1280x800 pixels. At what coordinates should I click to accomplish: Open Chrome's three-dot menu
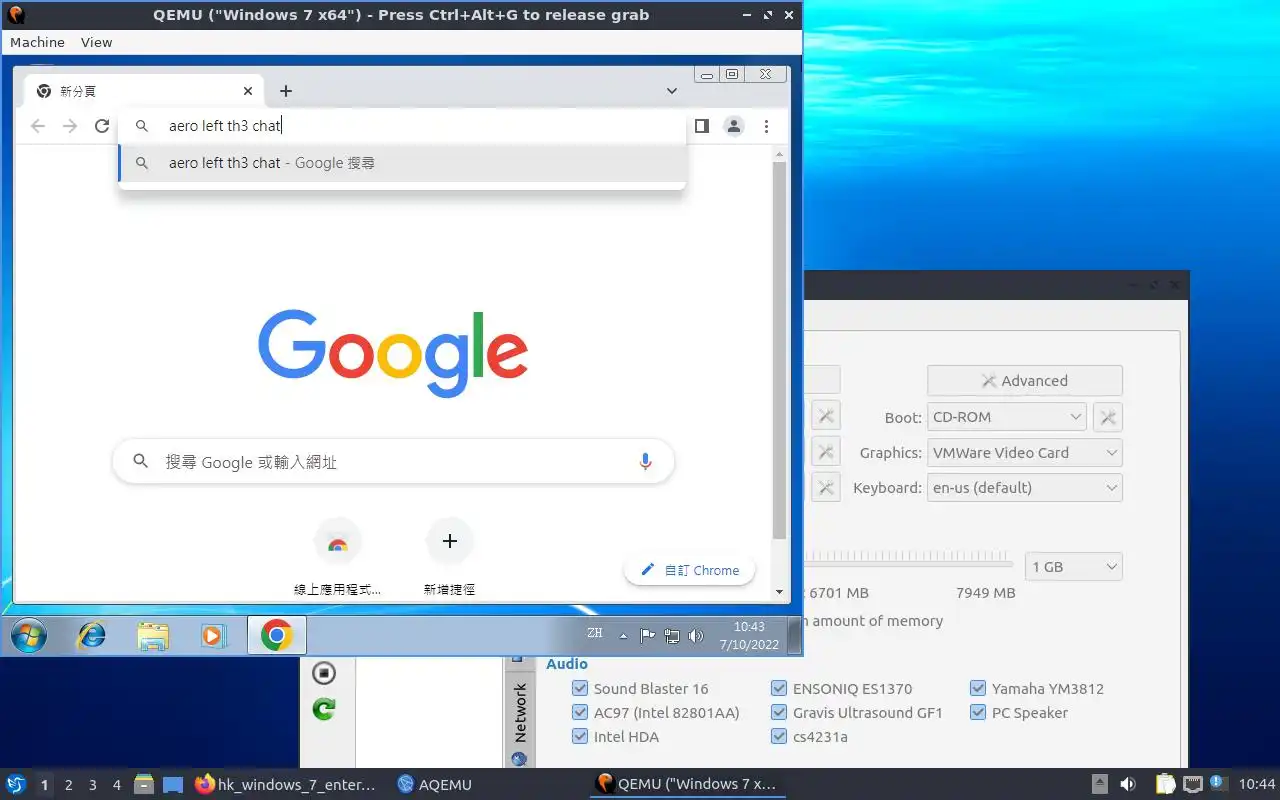(766, 126)
